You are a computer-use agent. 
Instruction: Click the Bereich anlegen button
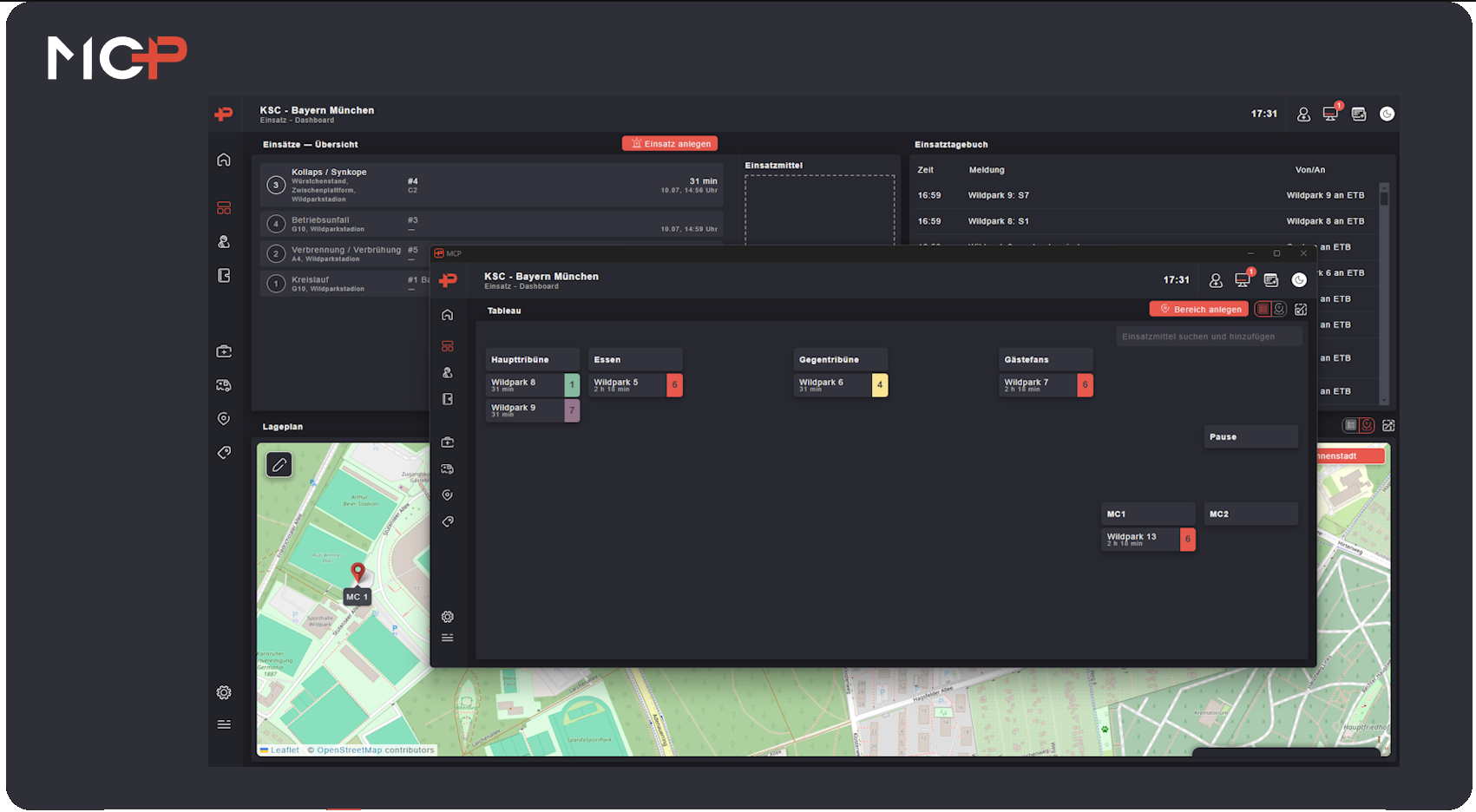pyautogui.click(x=1199, y=309)
